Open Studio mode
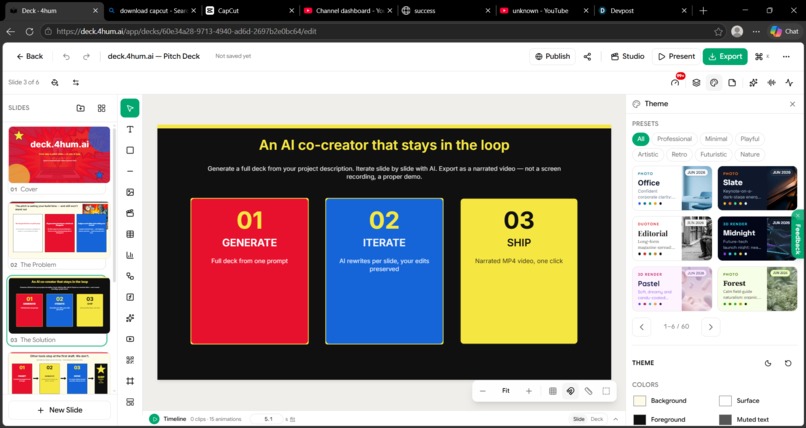The height and width of the screenshot is (428, 806). 627,57
